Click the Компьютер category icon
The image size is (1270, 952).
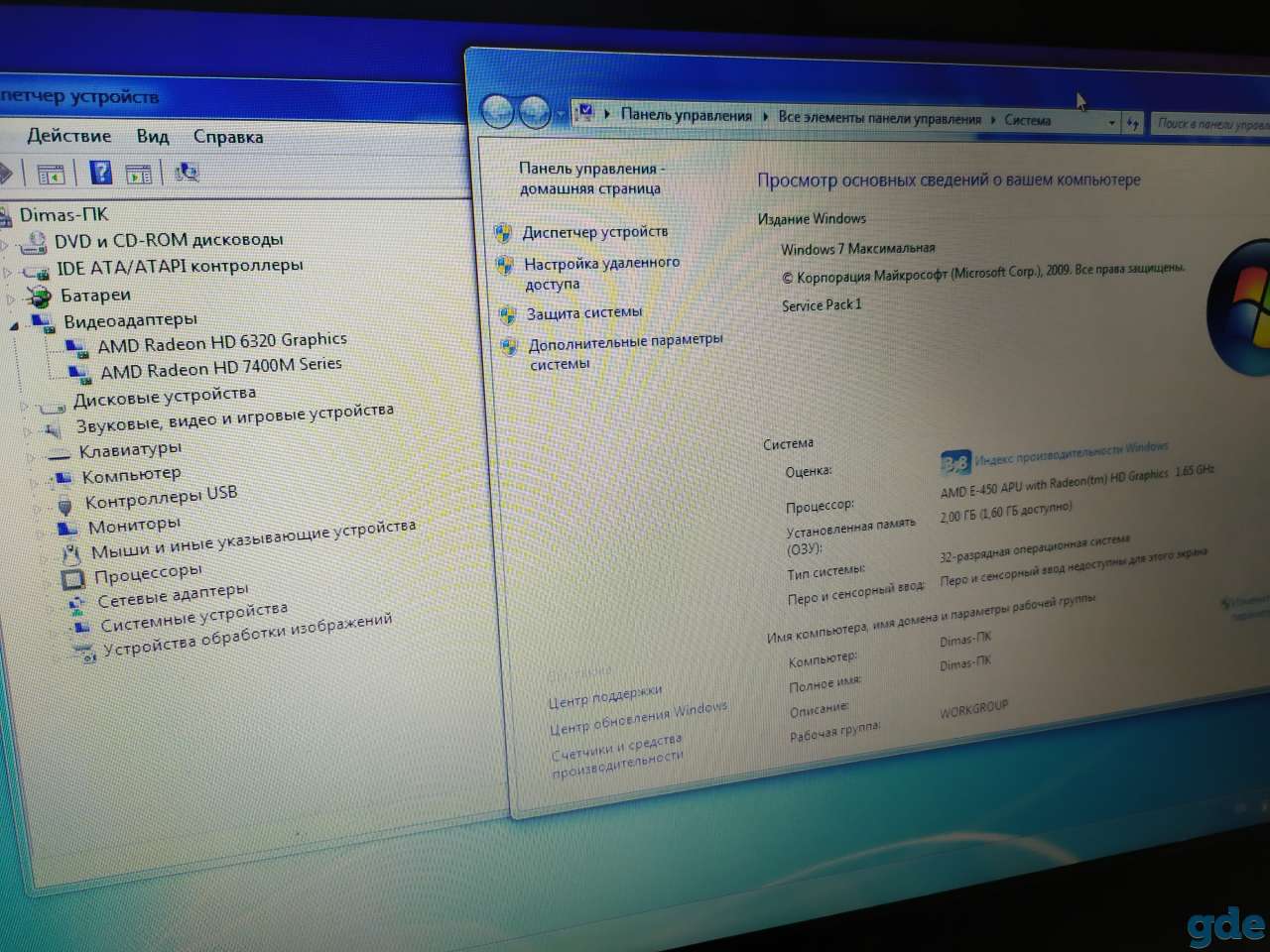click(63, 478)
